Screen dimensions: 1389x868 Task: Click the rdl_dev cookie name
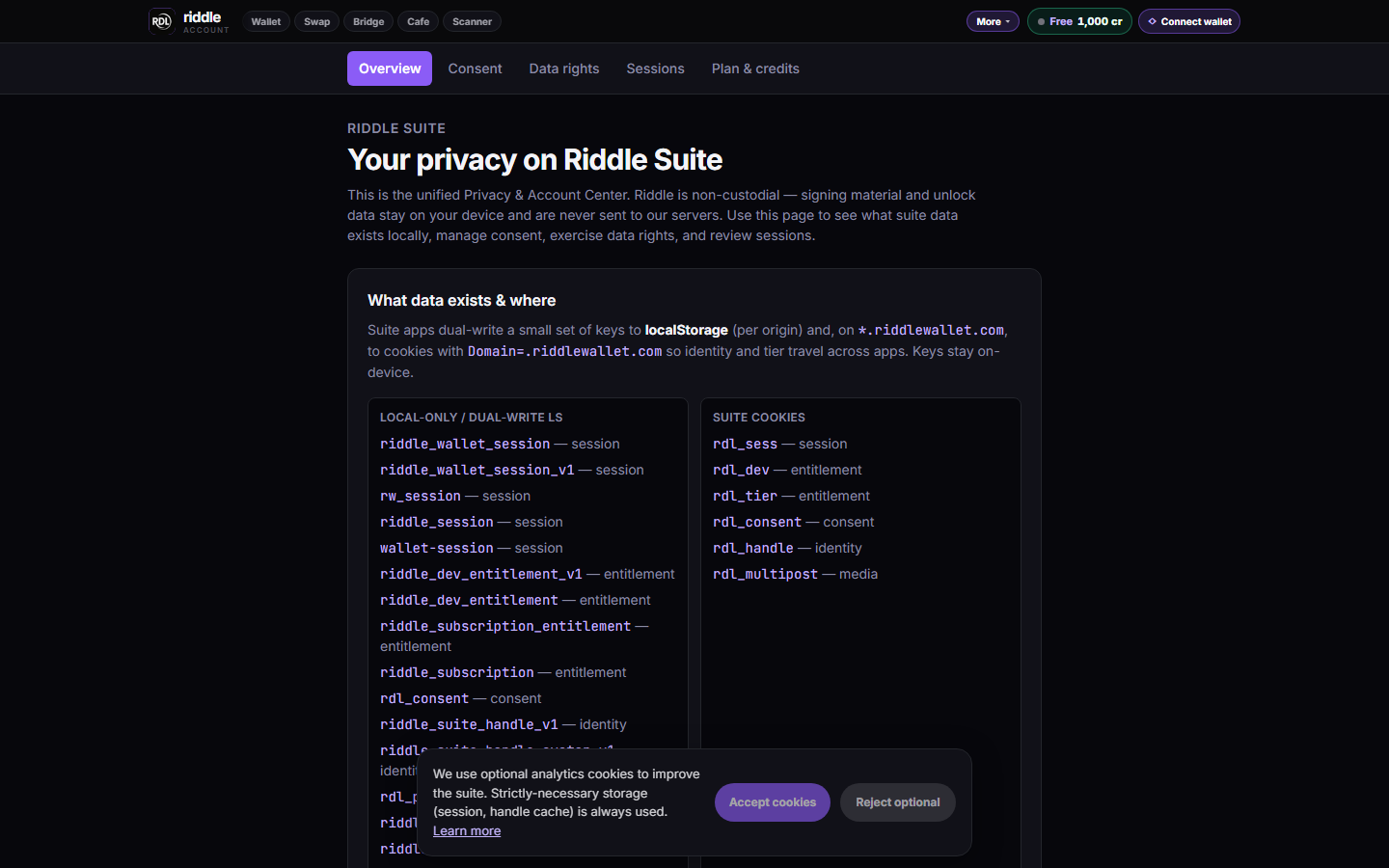(x=741, y=470)
